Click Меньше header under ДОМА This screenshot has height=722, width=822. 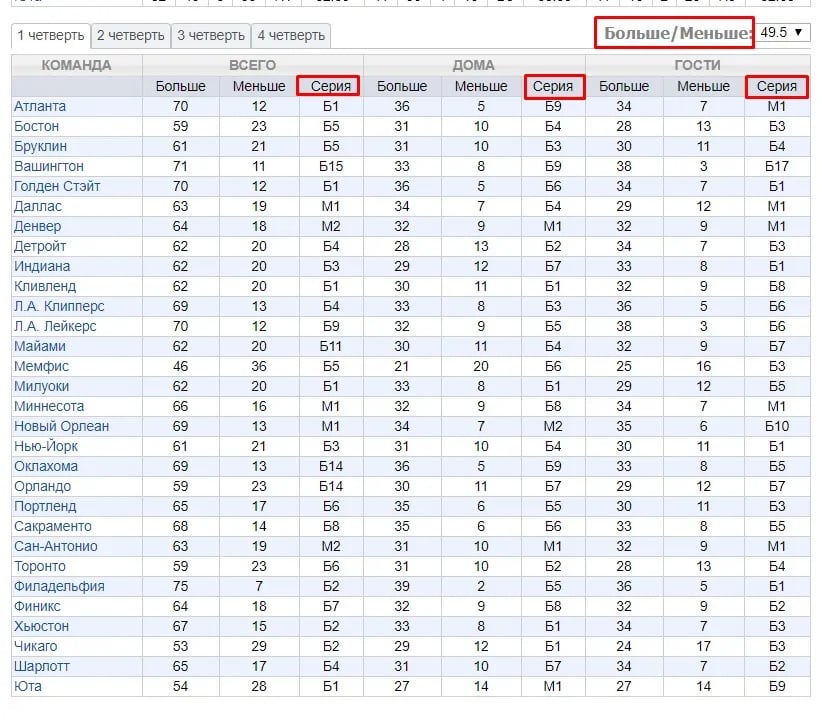coord(481,86)
